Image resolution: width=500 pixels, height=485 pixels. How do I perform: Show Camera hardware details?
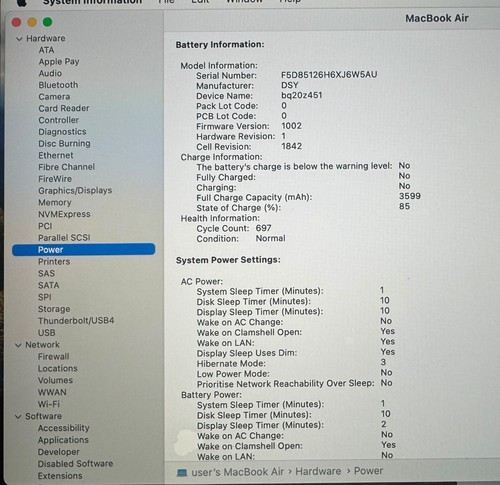(54, 97)
